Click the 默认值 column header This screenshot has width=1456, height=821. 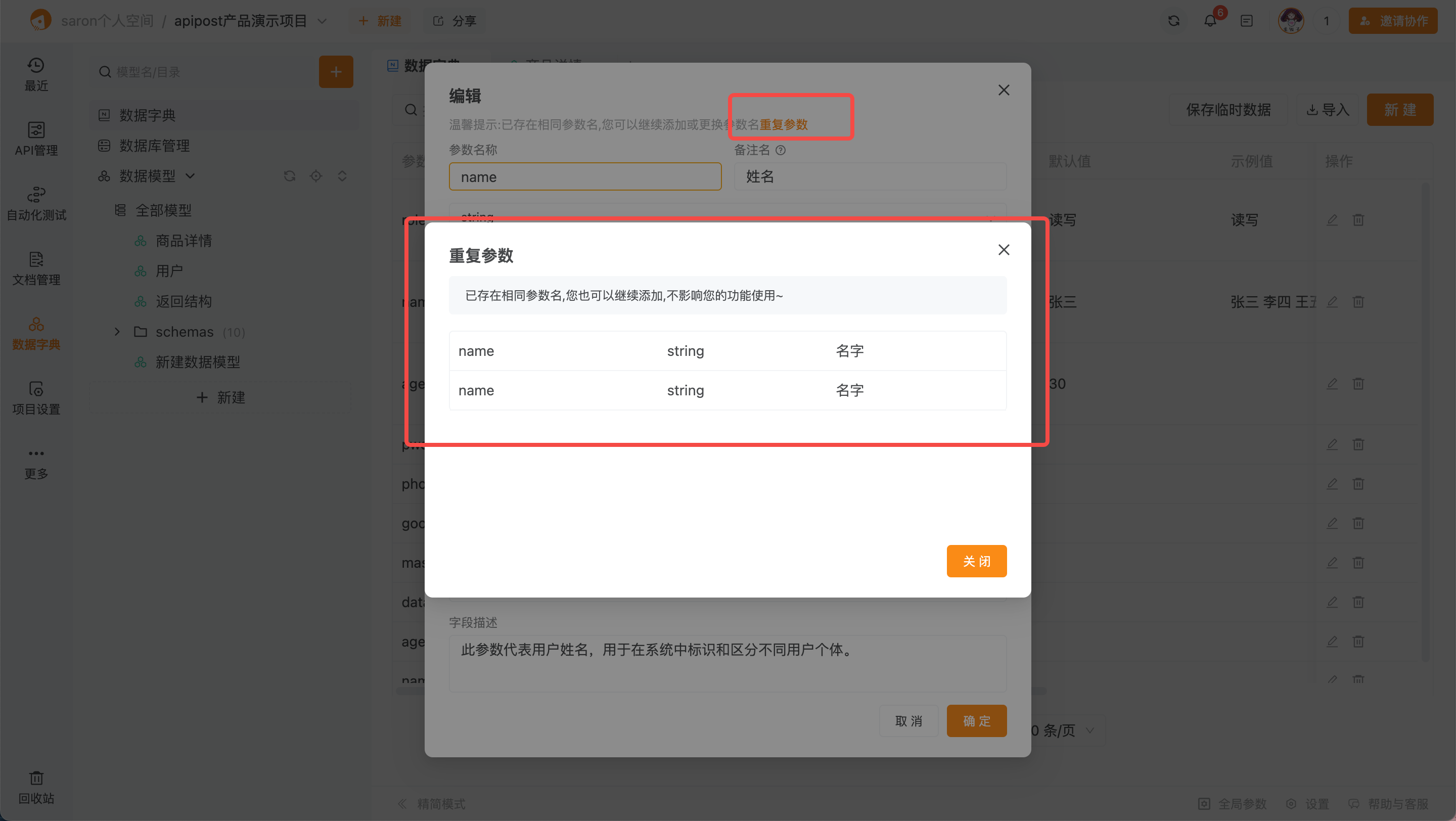tap(1069, 162)
